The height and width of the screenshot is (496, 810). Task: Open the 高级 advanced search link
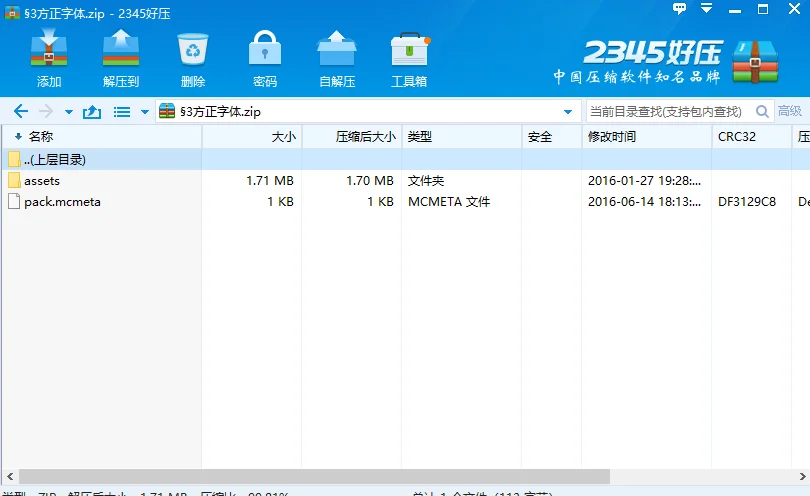790,111
